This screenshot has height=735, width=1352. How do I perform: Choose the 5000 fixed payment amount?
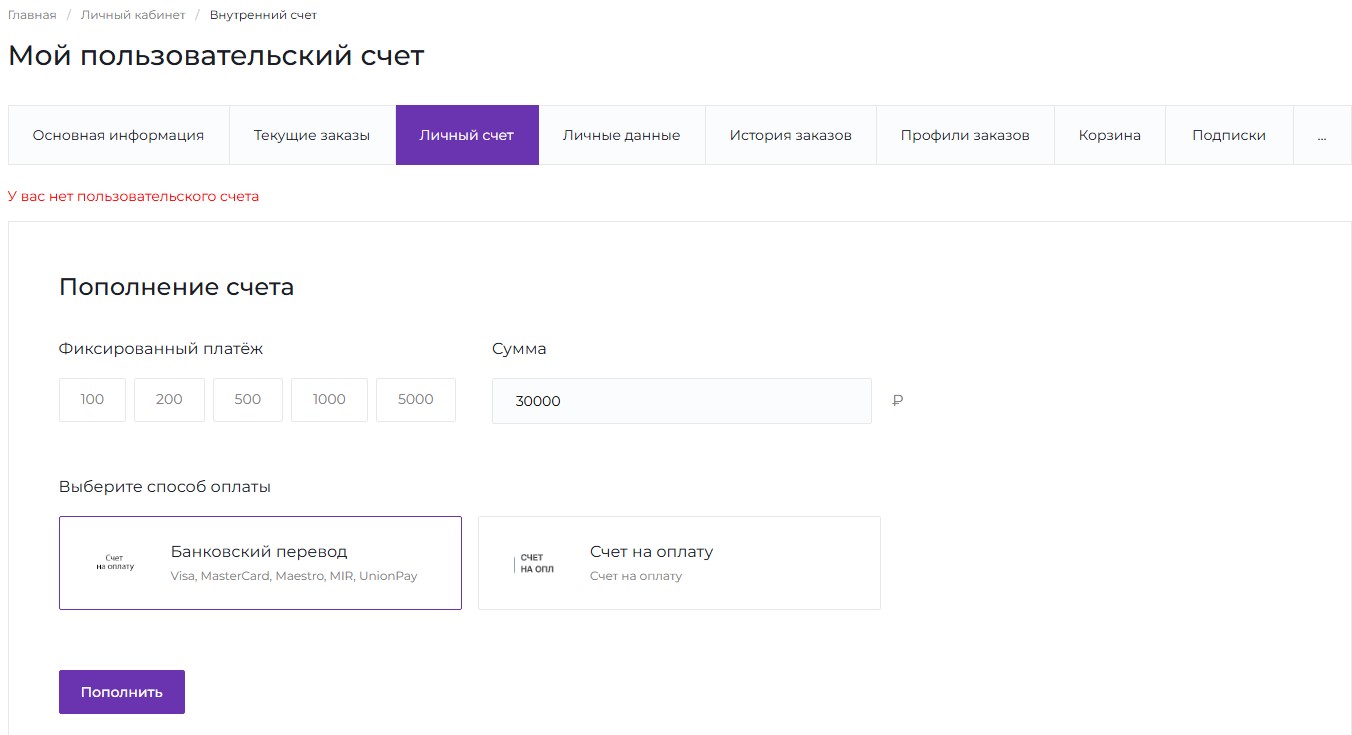(415, 400)
